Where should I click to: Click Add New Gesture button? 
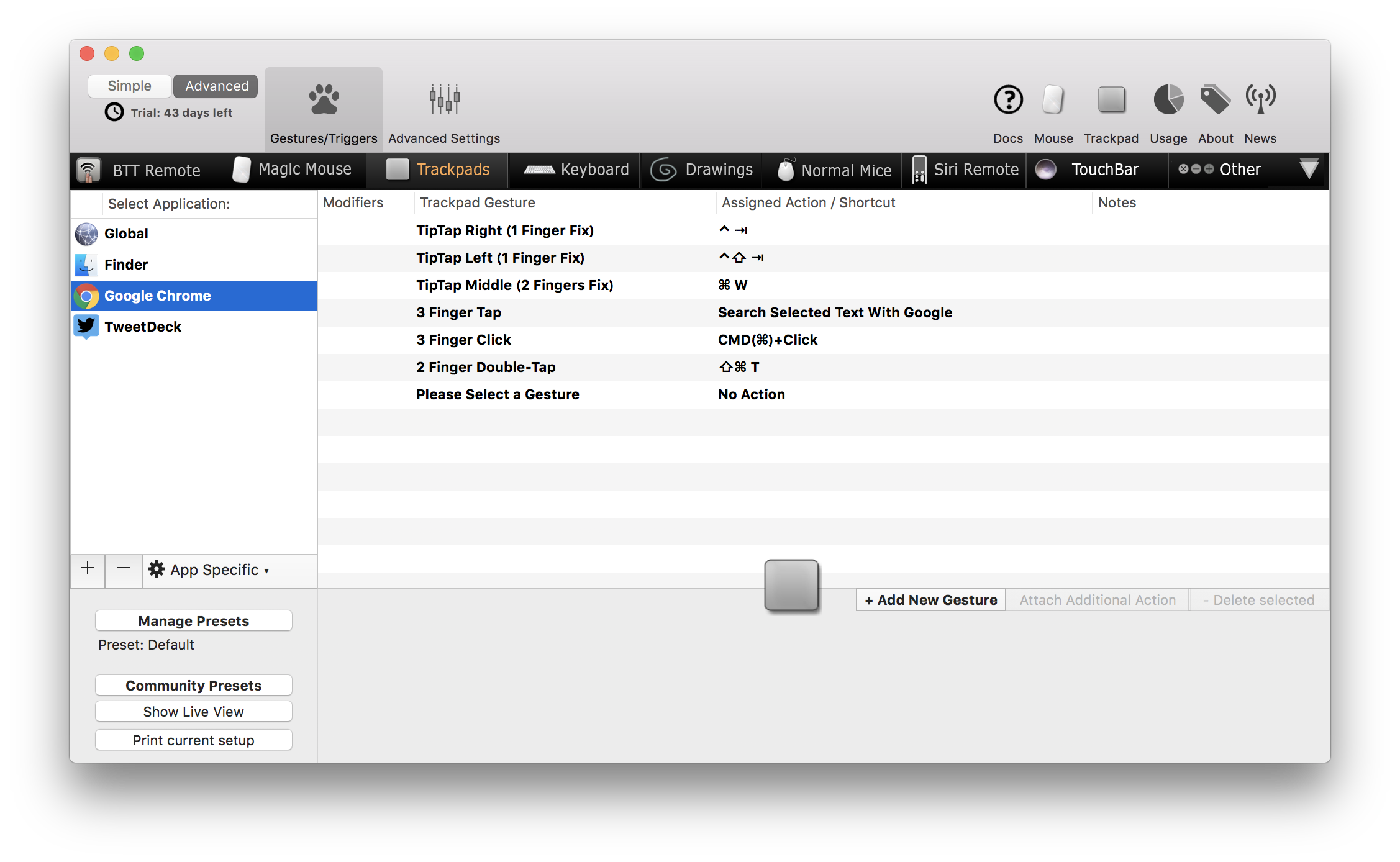930,600
